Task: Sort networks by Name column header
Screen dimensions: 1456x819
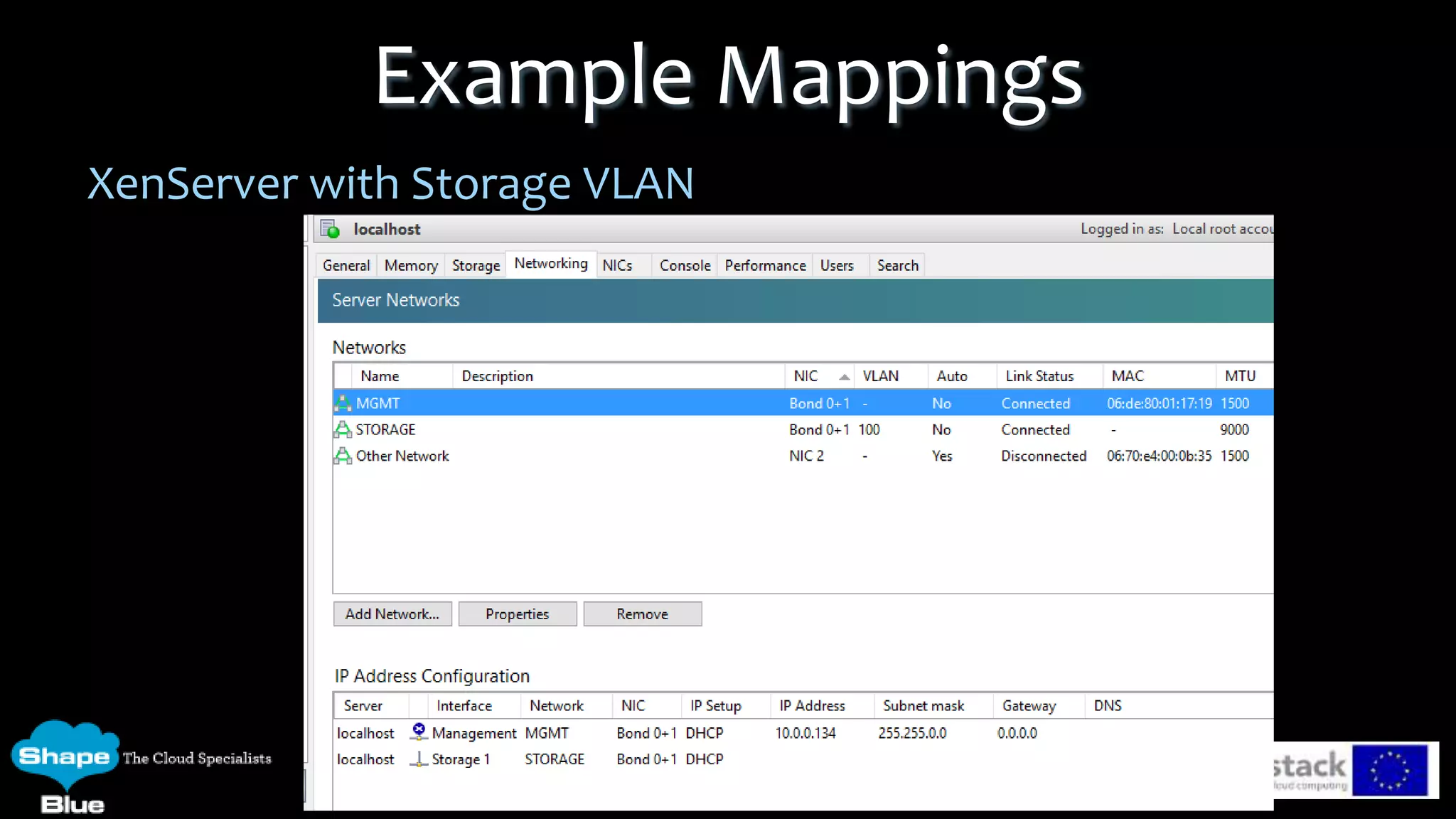Action: click(402, 376)
